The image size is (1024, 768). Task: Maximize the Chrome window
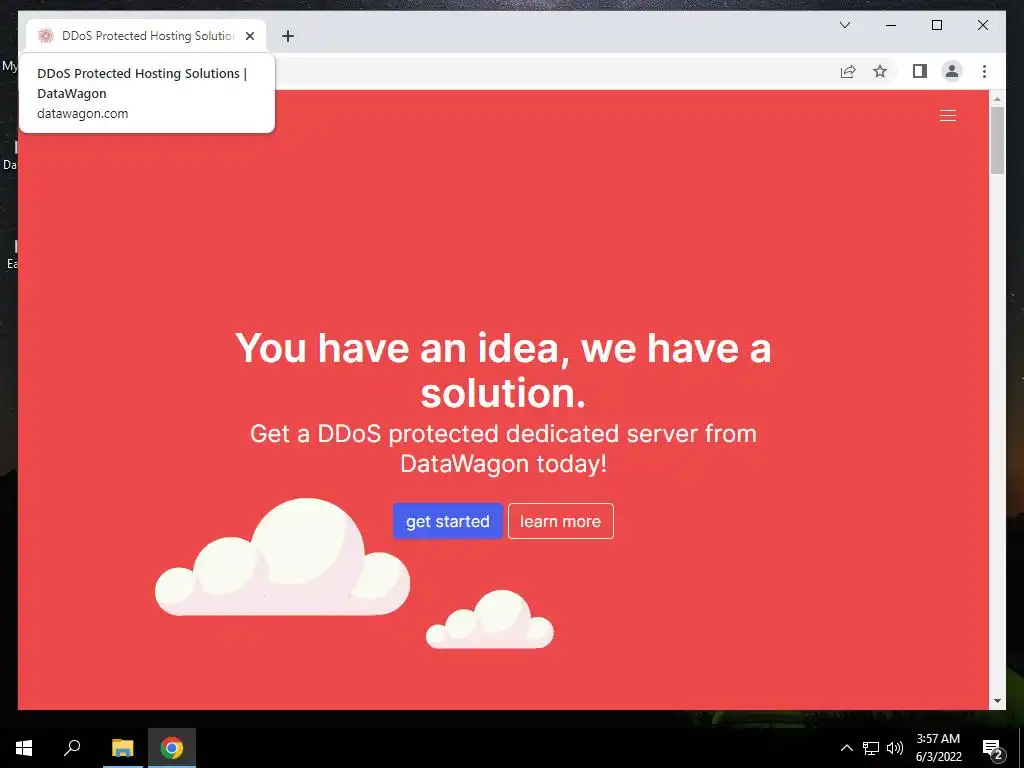(936, 25)
